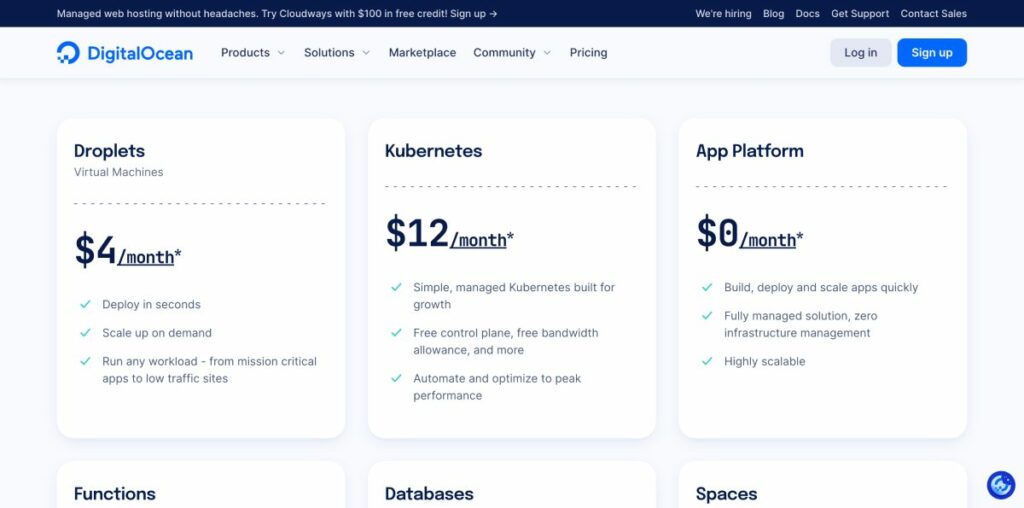The height and width of the screenshot is (508, 1024).
Task: Expand the Solutions dropdown menu
Action: click(x=336, y=53)
